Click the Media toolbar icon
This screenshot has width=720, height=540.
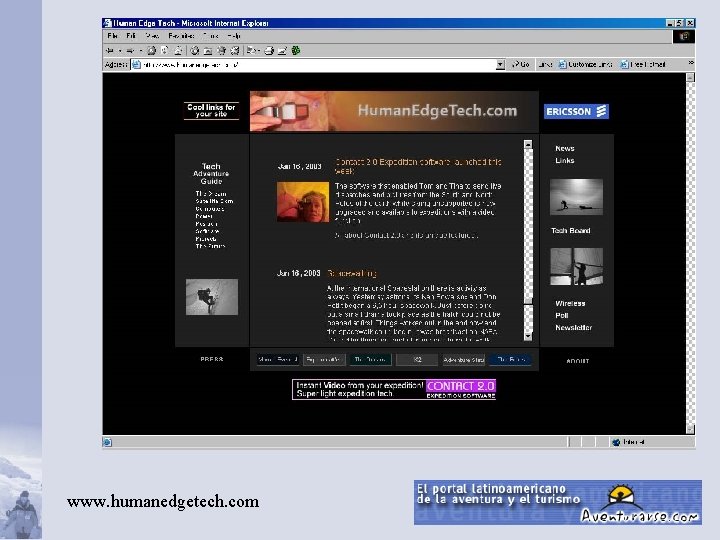[x=221, y=51]
